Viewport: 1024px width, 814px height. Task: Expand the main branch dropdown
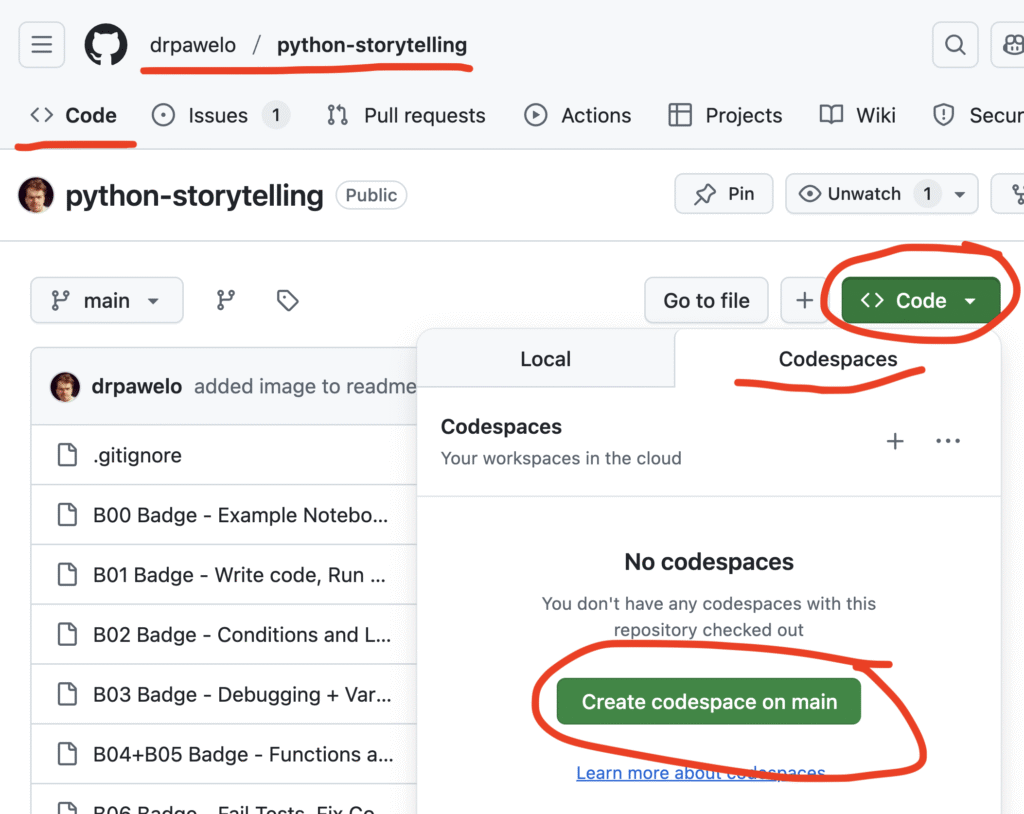pyautogui.click(x=107, y=300)
